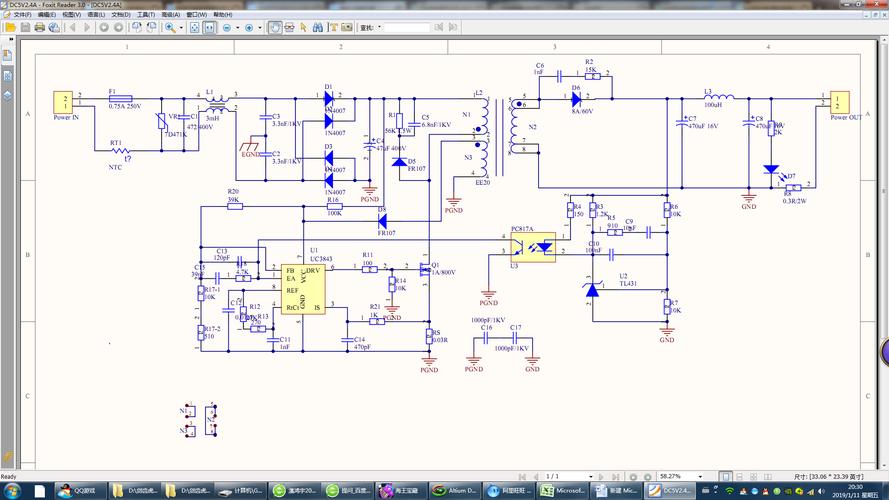The height and width of the screenshot is (500, 889).
Task: Open the 文件(F) menu
Action: pos(21,15)
